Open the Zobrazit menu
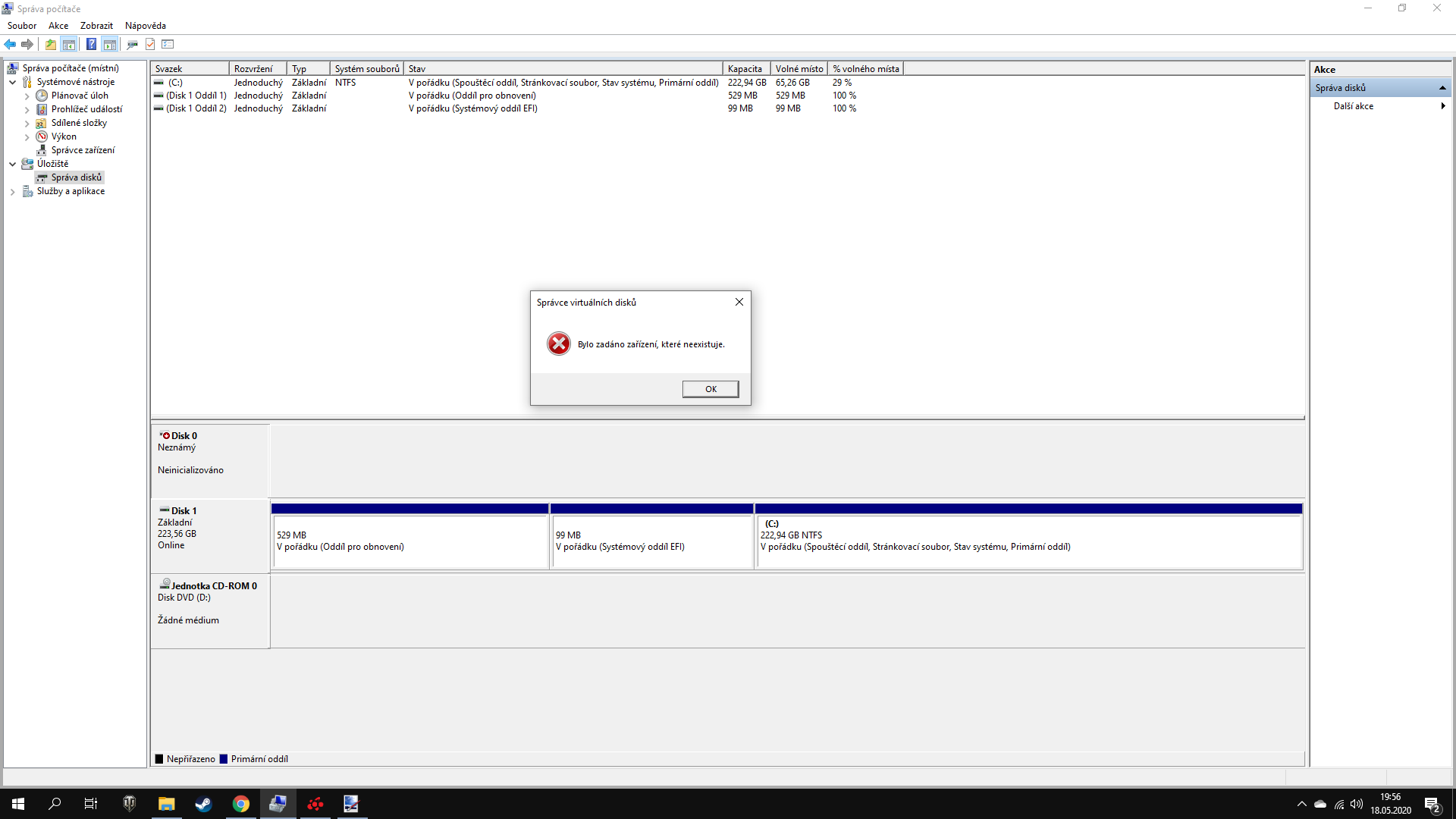1456x819 pixels. [x=96, y=26]
